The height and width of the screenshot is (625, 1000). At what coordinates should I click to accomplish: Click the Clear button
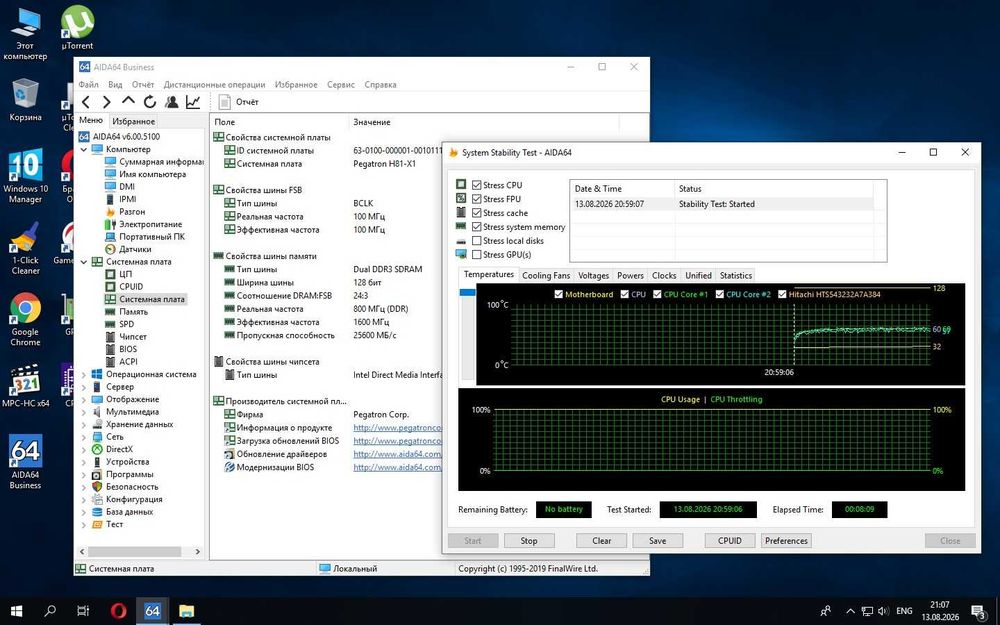(601, 541)
